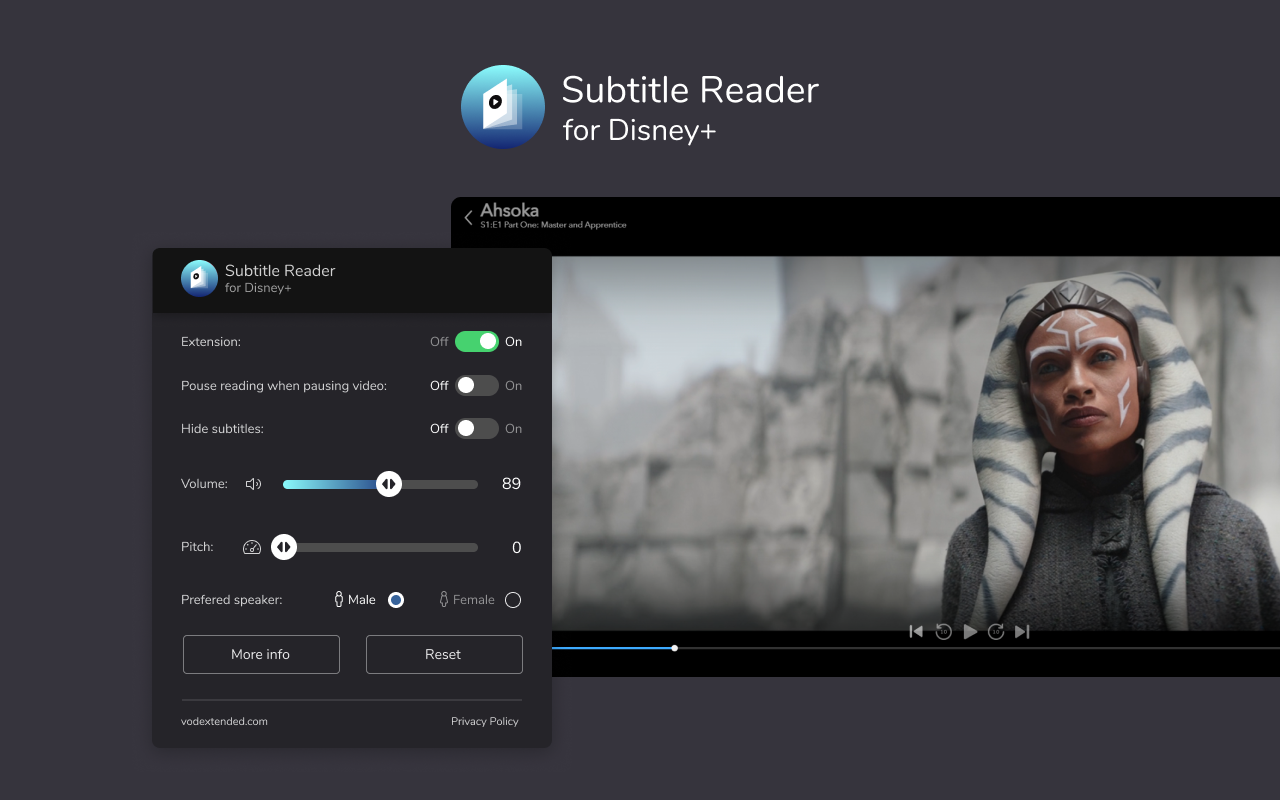Click the Reset button
1280x800 pixels.
[444, 654]
